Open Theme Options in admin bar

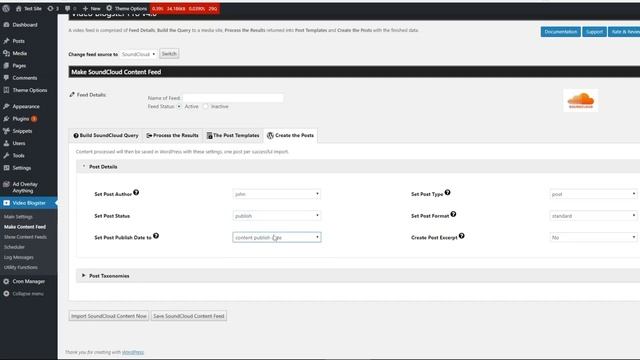(x=127, y=8)
